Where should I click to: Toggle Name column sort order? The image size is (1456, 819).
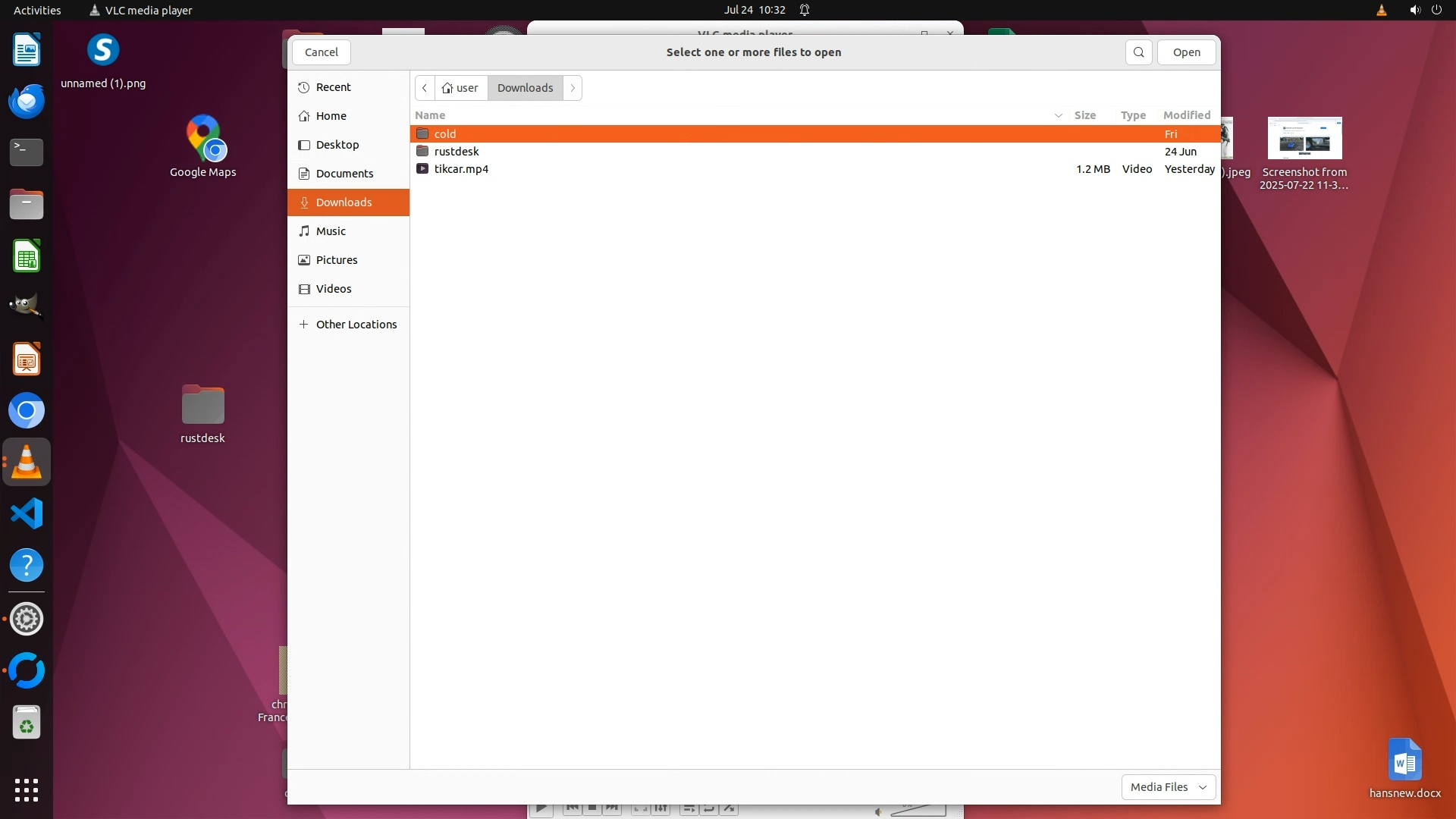coord(430,115)
